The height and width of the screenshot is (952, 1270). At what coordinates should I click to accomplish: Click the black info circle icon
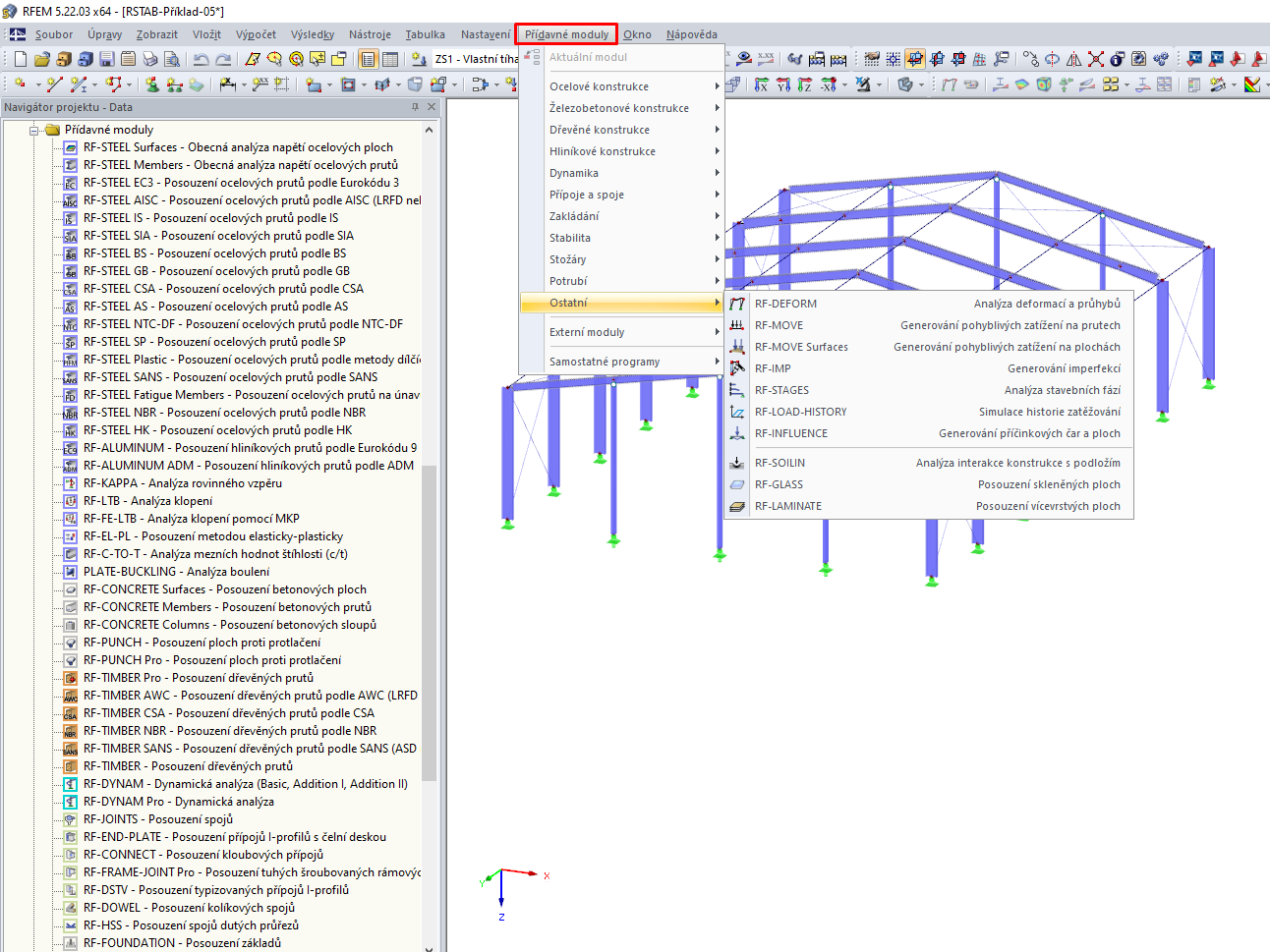pos(1118,59)
